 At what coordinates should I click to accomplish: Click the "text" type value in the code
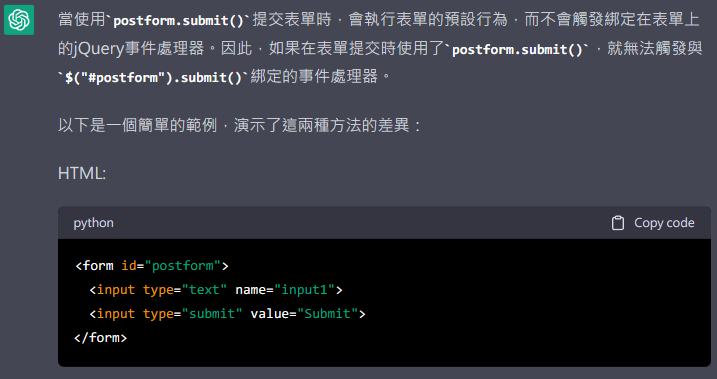tap(204, 290)
